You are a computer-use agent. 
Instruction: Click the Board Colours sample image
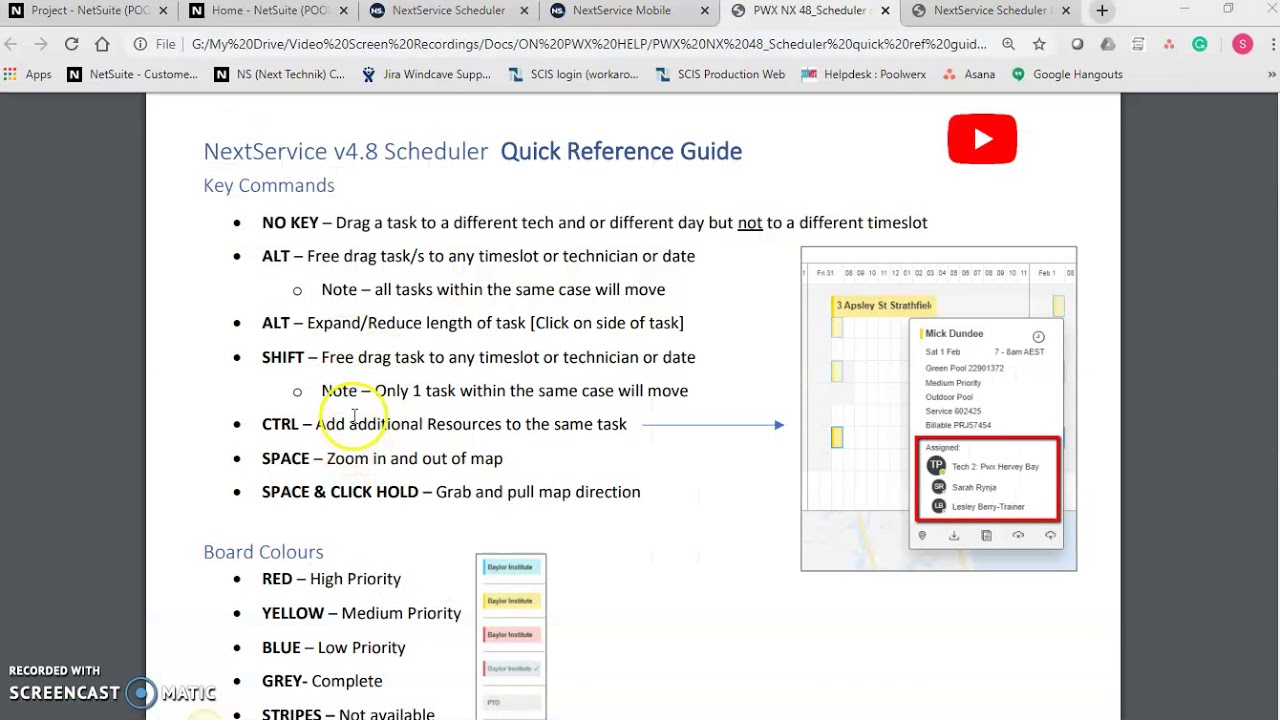(x=511, y=636)
